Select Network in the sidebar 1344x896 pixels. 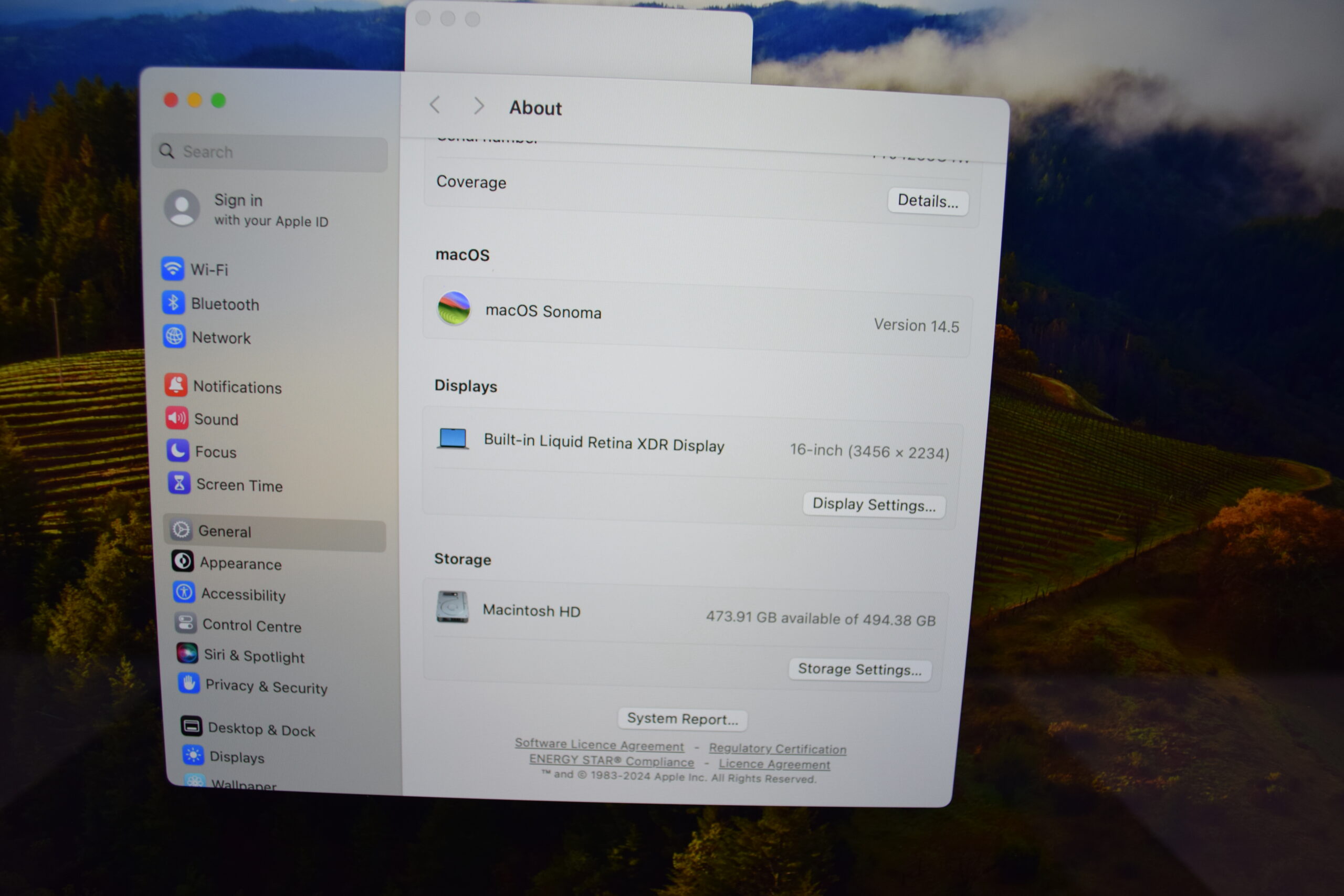[221, 338]
